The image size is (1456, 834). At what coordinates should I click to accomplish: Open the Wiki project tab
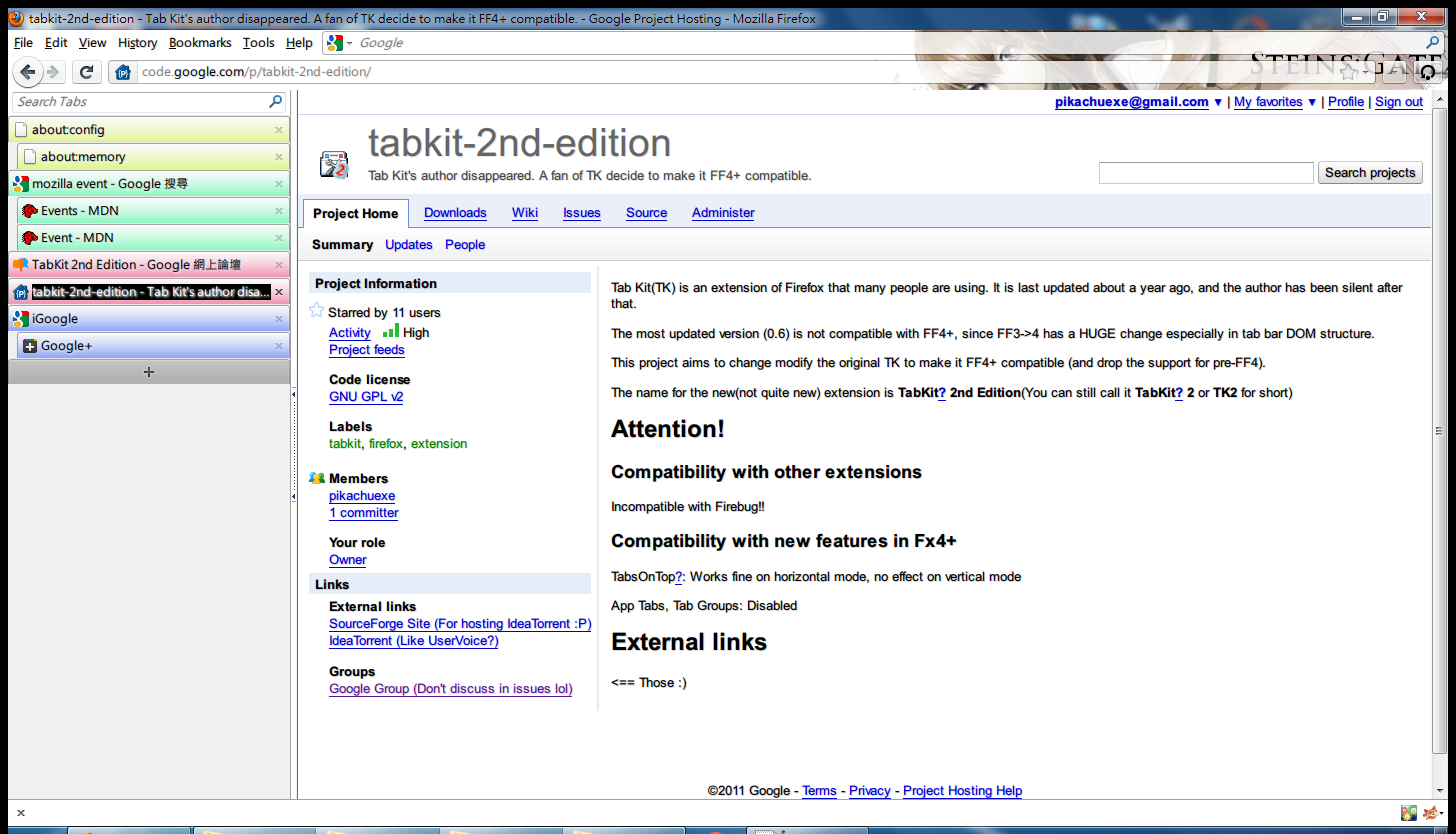click(x=525, y=213)
